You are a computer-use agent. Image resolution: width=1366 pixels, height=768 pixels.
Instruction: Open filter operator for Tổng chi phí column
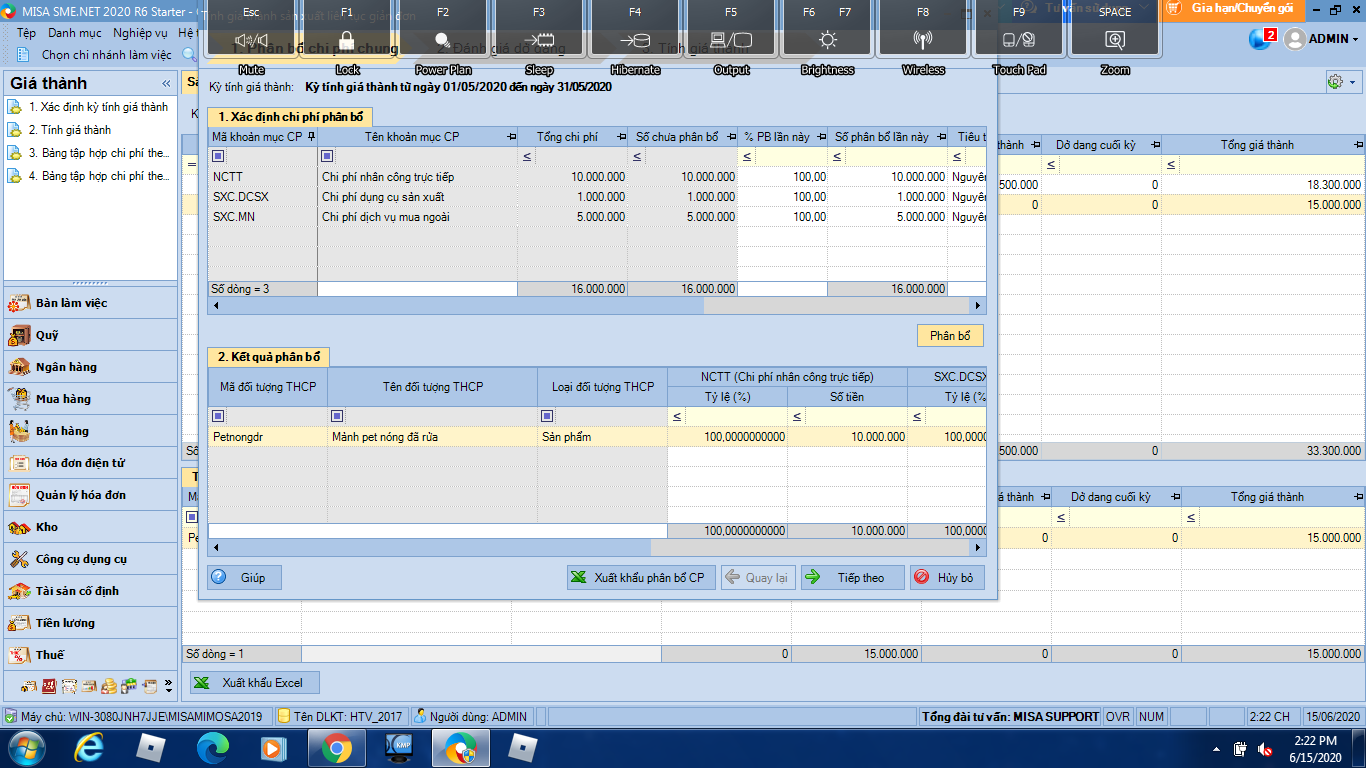click(527, 157)
